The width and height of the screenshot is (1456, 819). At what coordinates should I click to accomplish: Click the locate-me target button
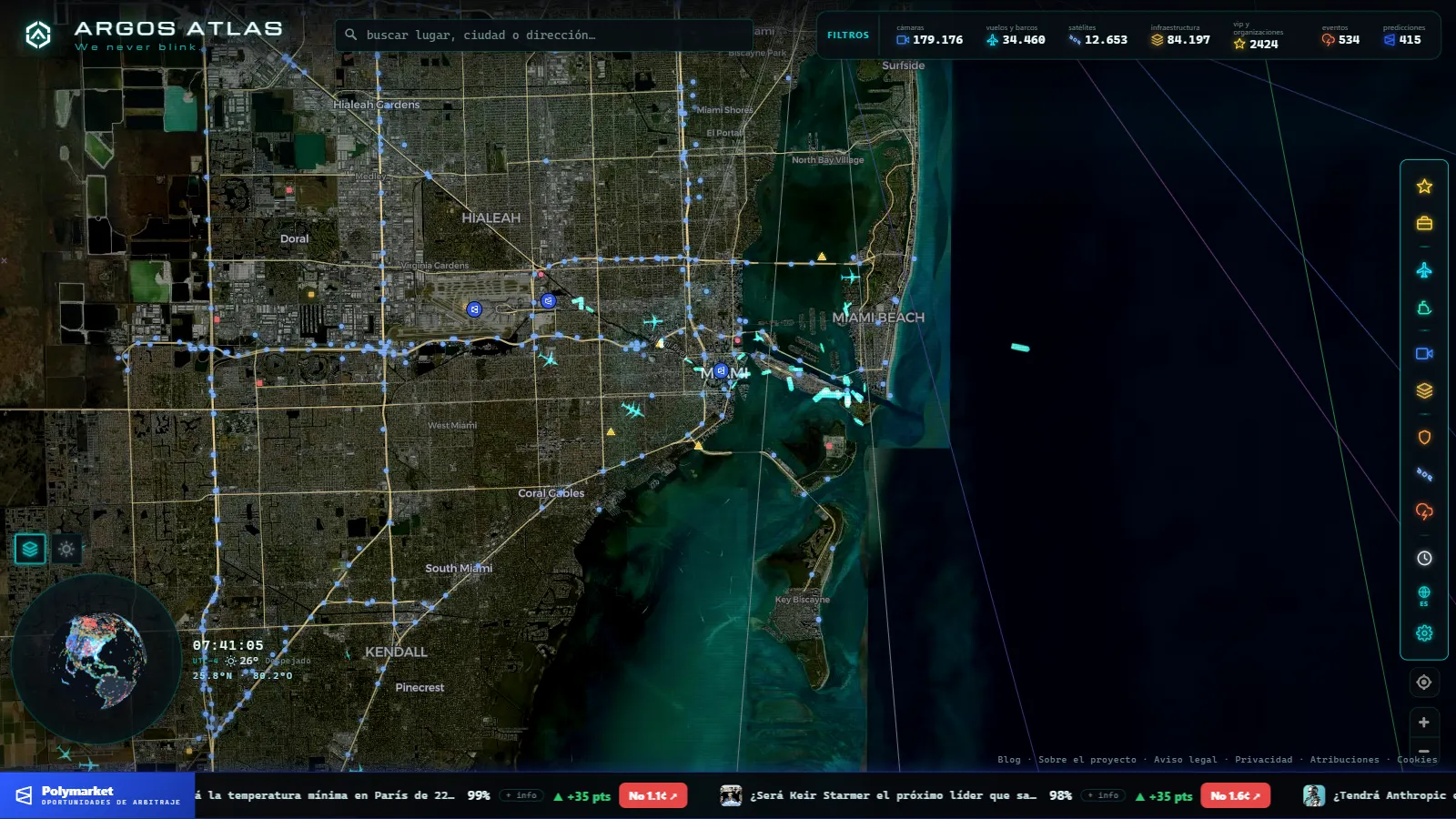coord(1424,682)
